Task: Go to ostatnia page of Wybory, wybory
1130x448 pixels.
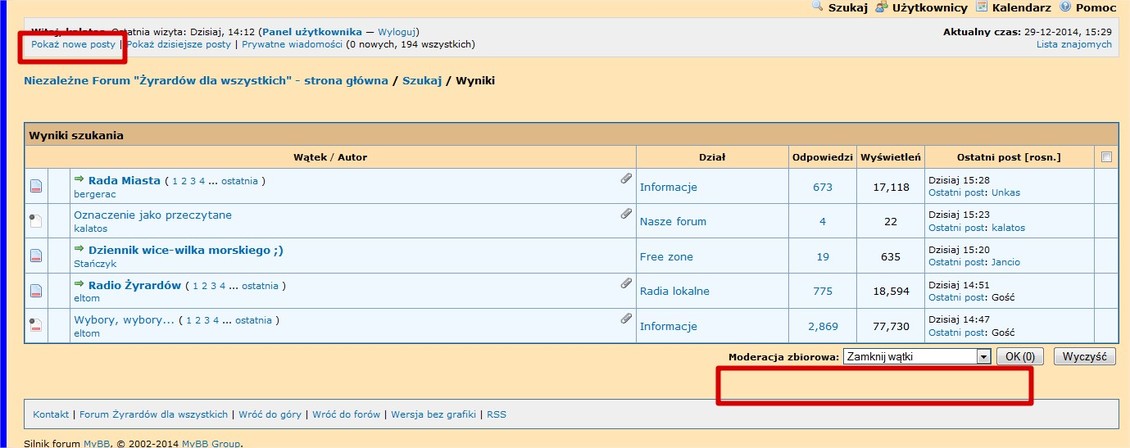Action: click(254, 321)
